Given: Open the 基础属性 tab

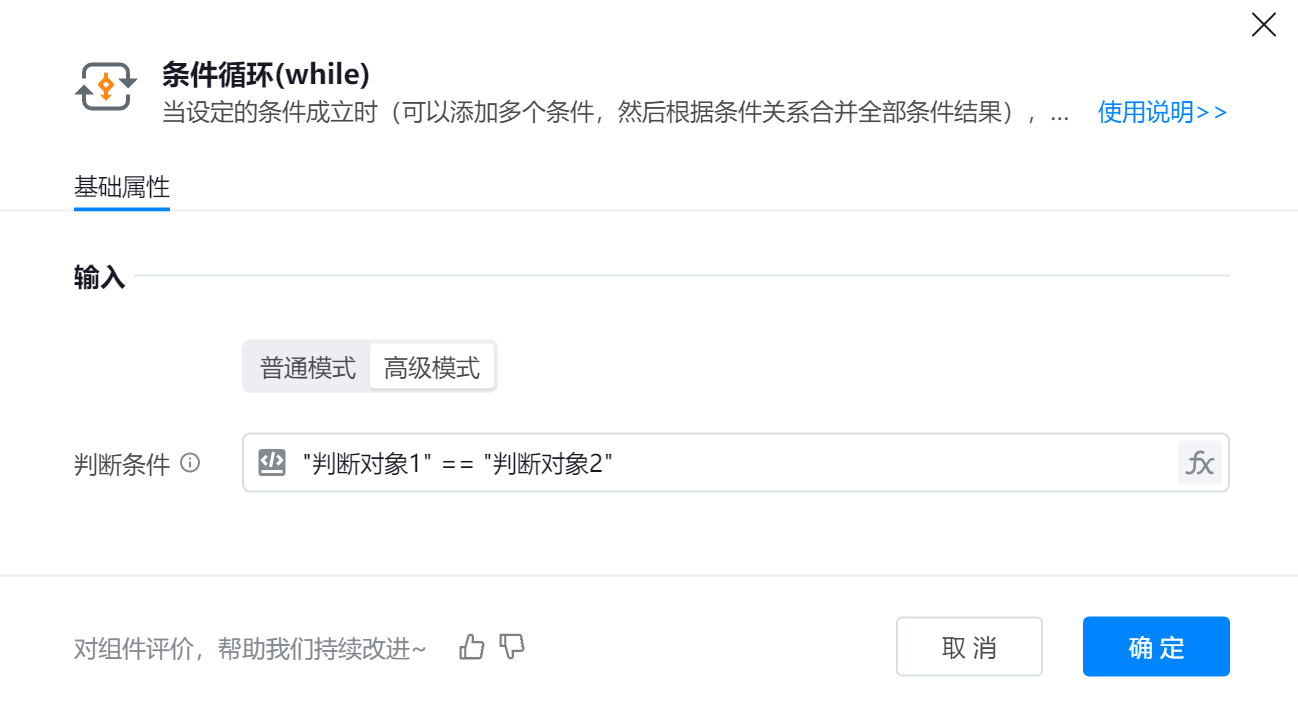Looking at the screenshot, I should pyautogui.click(x=122, y=188).
